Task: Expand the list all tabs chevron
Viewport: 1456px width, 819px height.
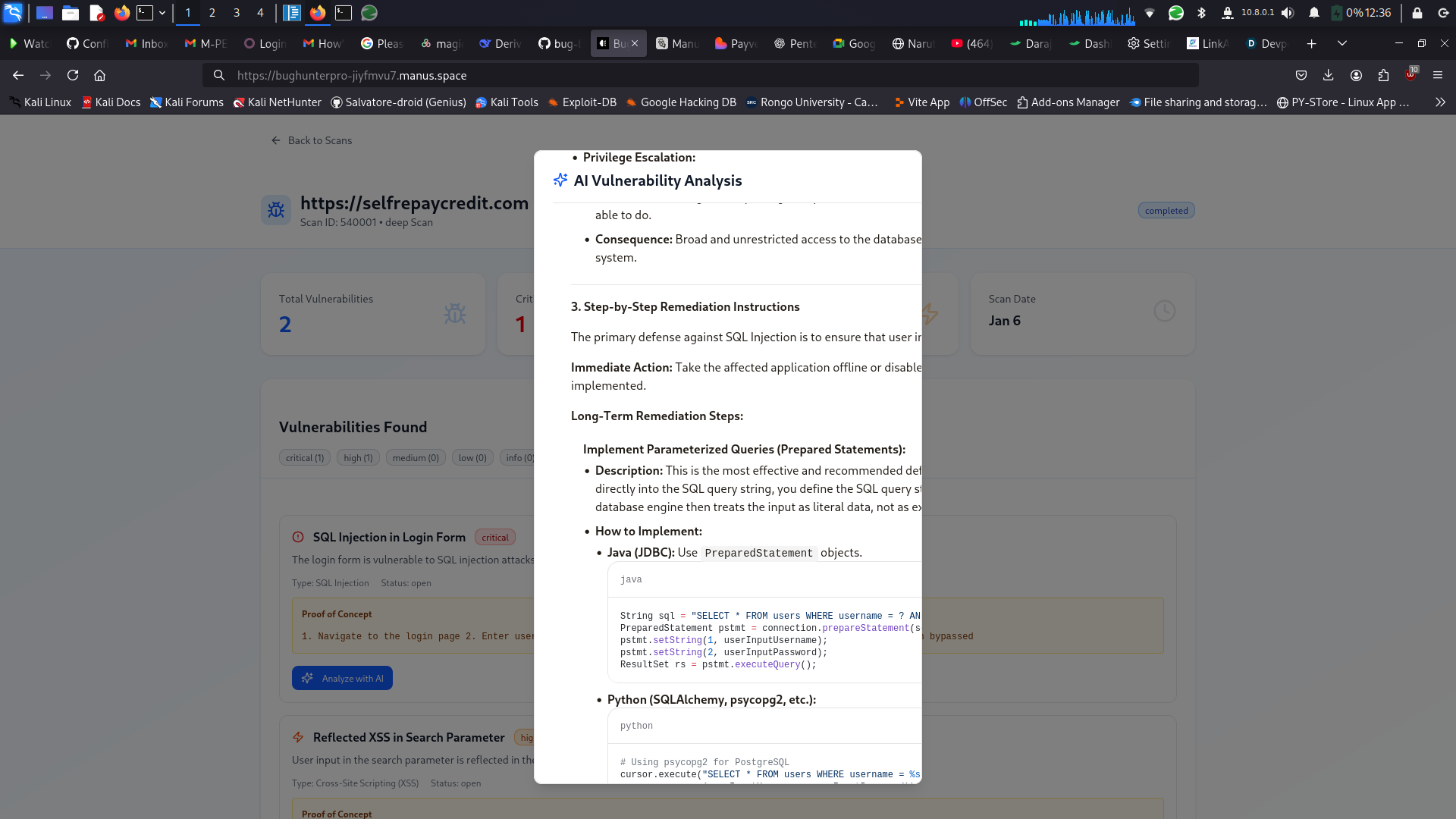Action: coord(1342,43)
